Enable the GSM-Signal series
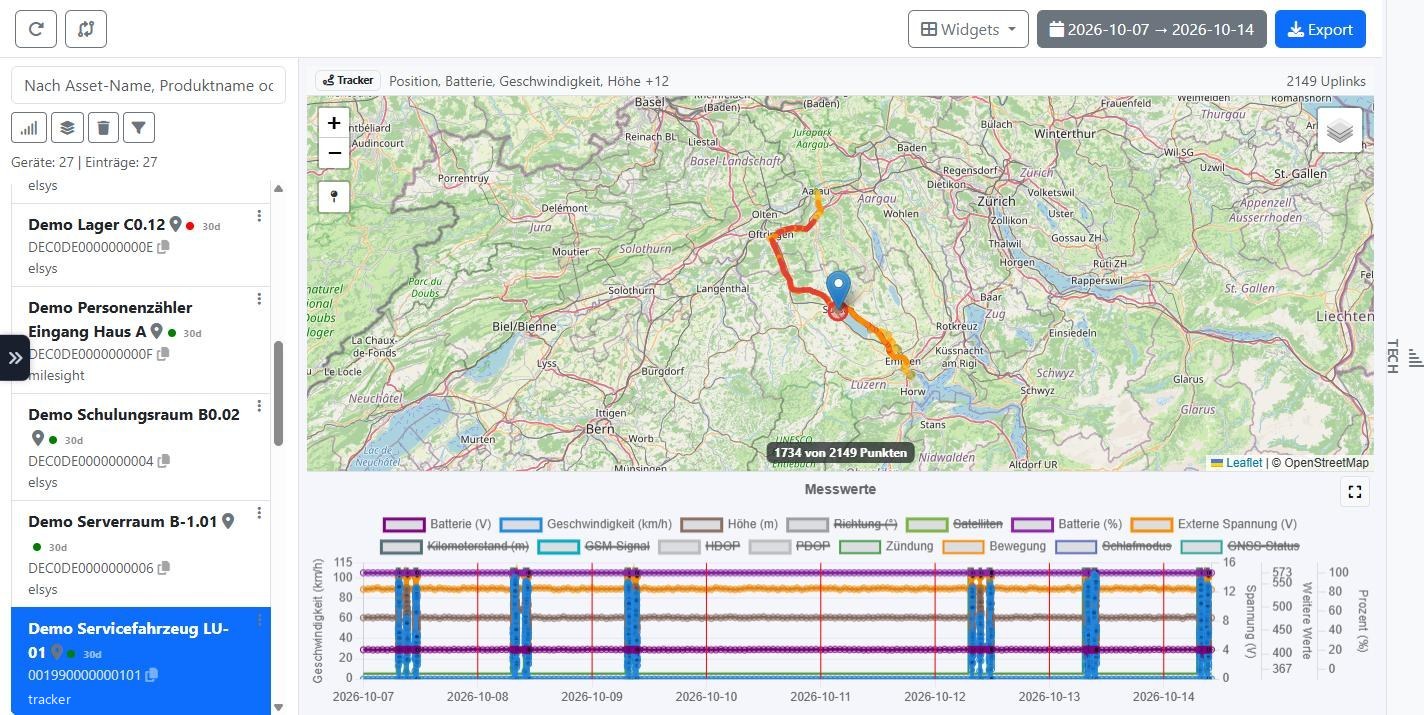The width and height of the screenshot is (1424, 715). pos(593,546)
